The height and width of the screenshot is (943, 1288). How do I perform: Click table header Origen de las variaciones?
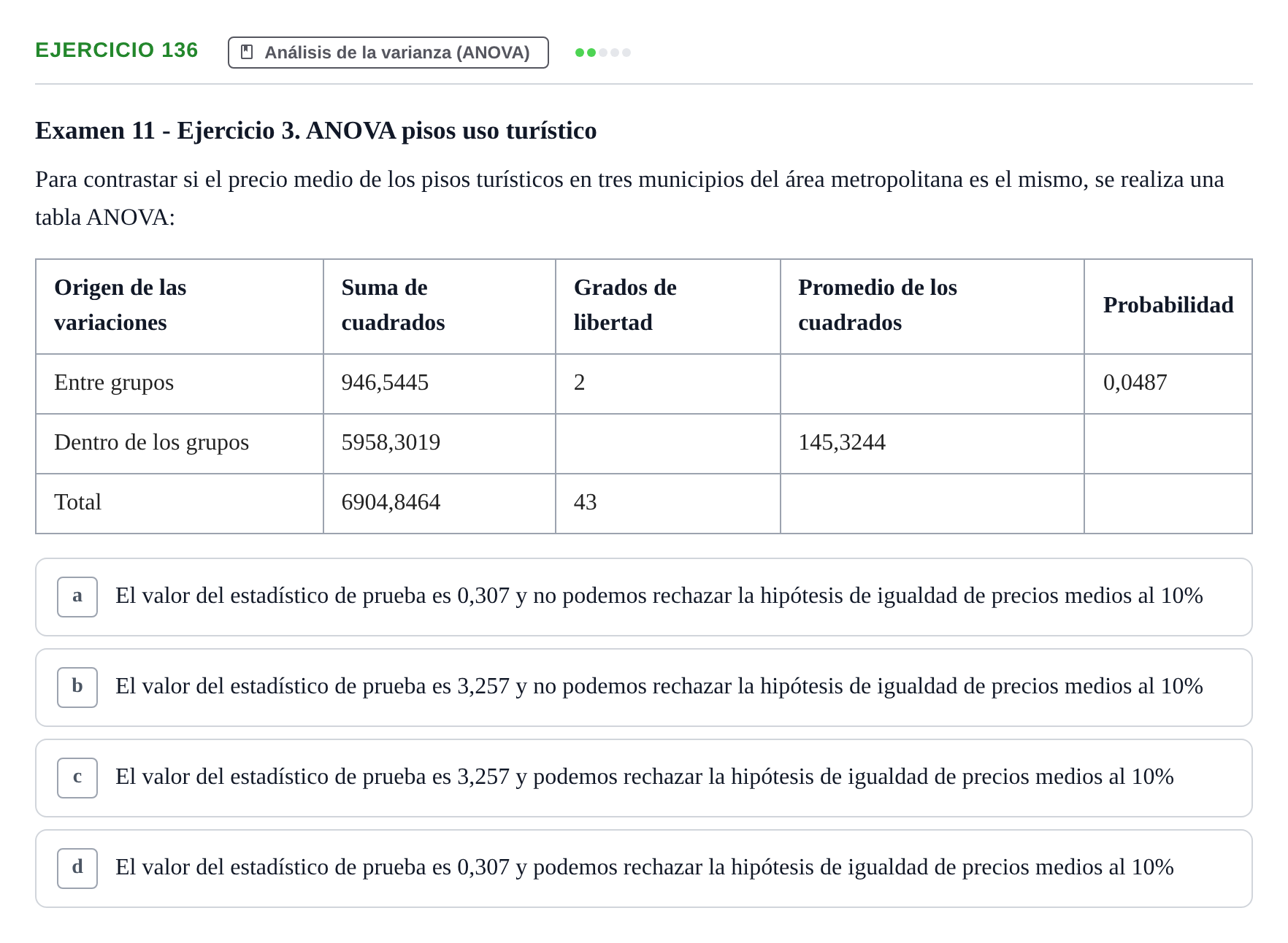click(120, 305)
